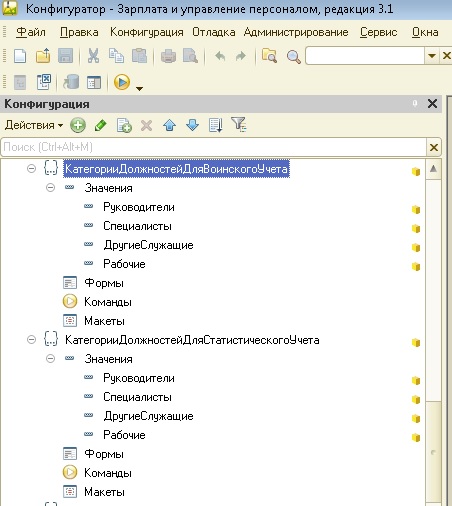Click the funnel filter icon
The height and width of the screenshot is (506, 452).
239,125
